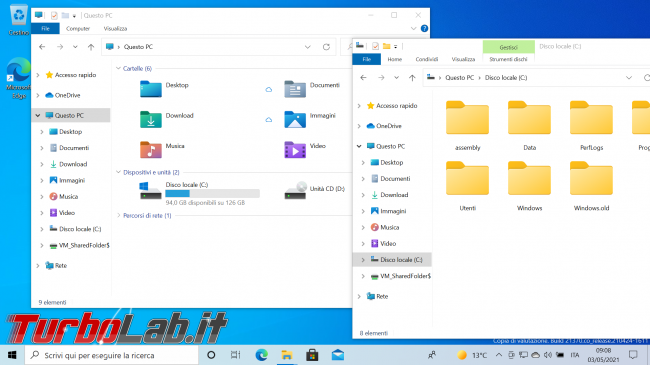Viewport: 650px width, 365px height.
Task: Expand the ribbon in Questo PC window
Action: pyautogui.click(x=413, y=28)
